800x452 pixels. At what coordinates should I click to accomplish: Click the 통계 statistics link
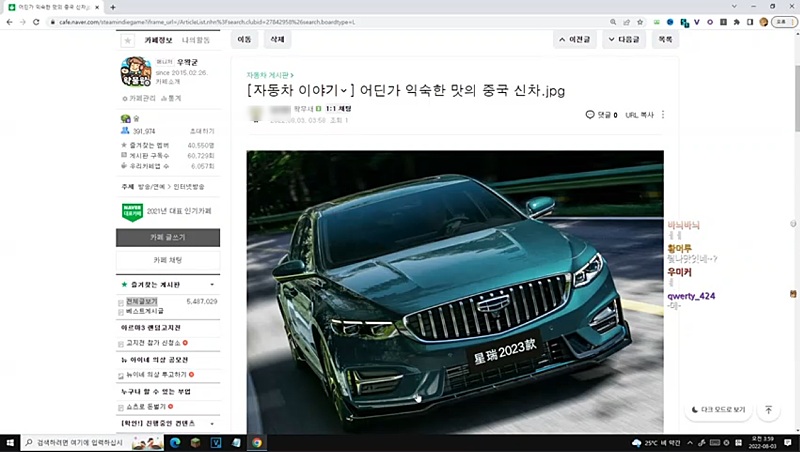click(x=171, y=98)
